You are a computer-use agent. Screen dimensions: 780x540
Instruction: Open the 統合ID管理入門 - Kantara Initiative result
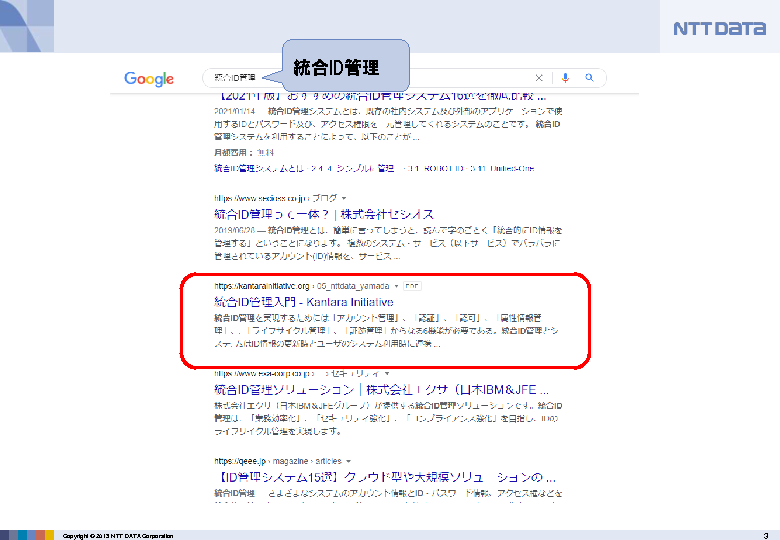[x=304, y=301]
